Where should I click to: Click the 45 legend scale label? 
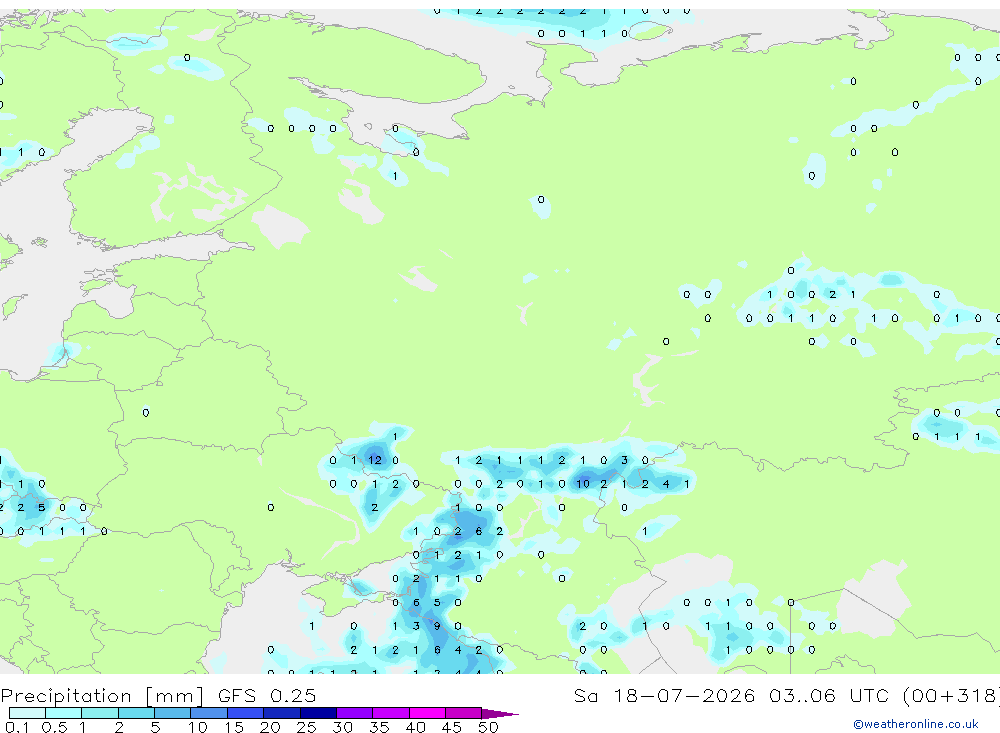(x=452, y=727)
